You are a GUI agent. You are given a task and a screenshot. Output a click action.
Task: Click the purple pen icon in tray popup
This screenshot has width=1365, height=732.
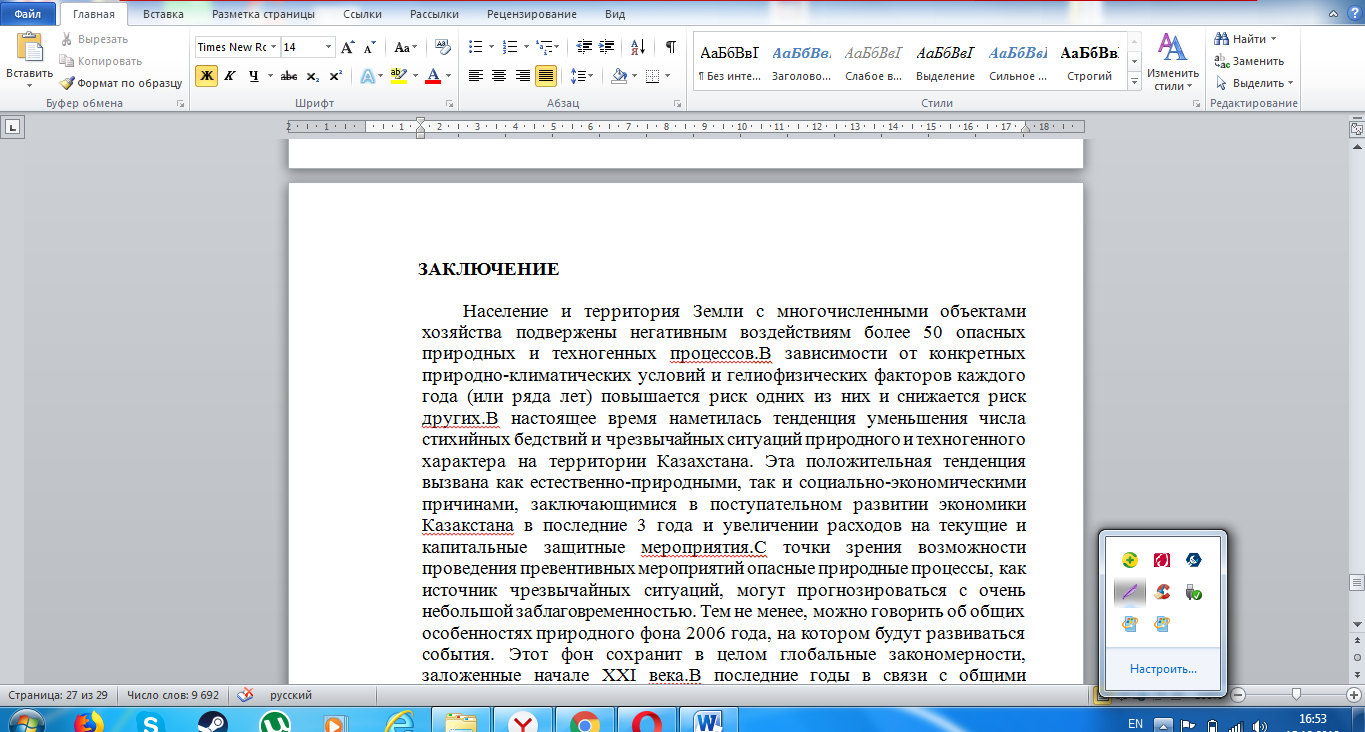pos(1129,592)
